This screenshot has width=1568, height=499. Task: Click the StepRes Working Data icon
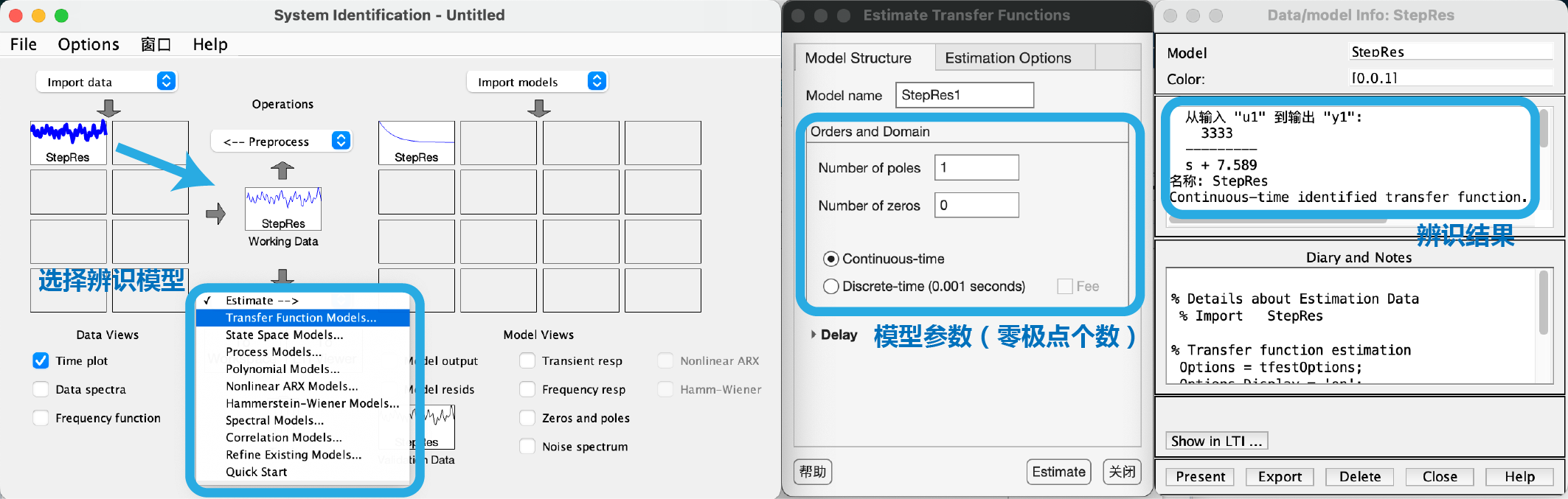[283, 209]
